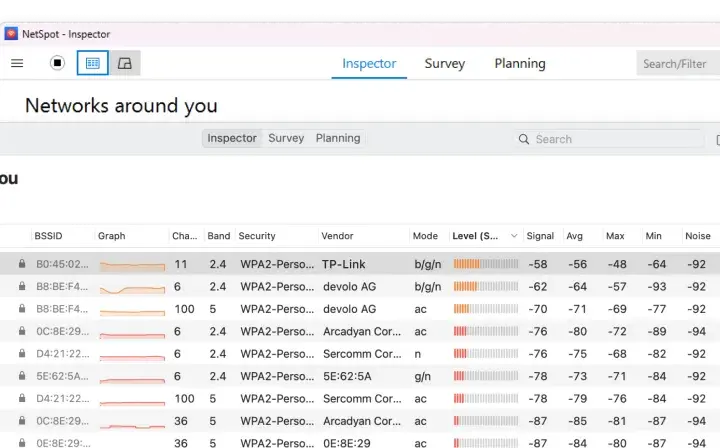Select the Inspector segment in gray bar

point(232,138)
